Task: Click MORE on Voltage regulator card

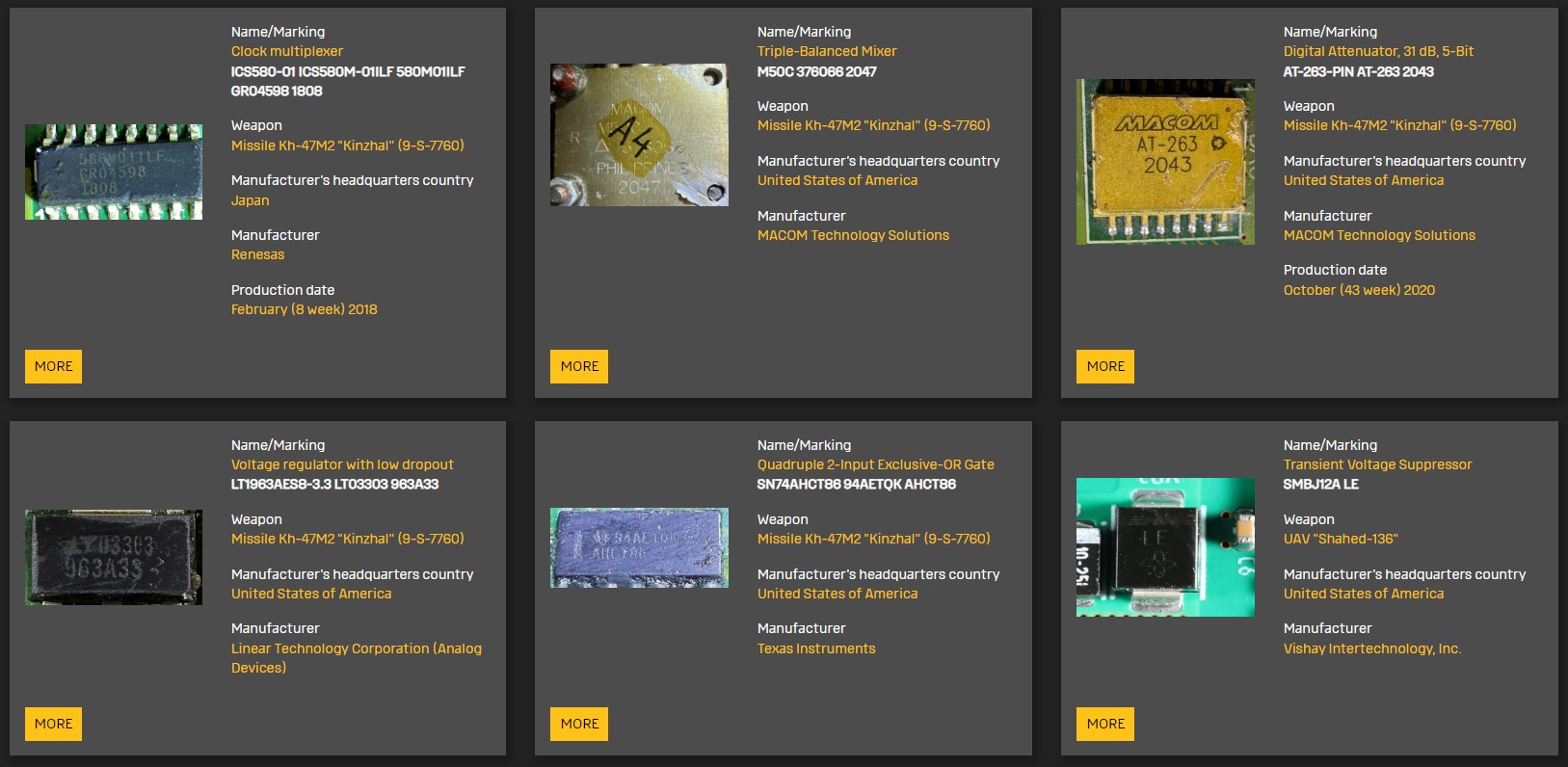Action: pos(53,724)
